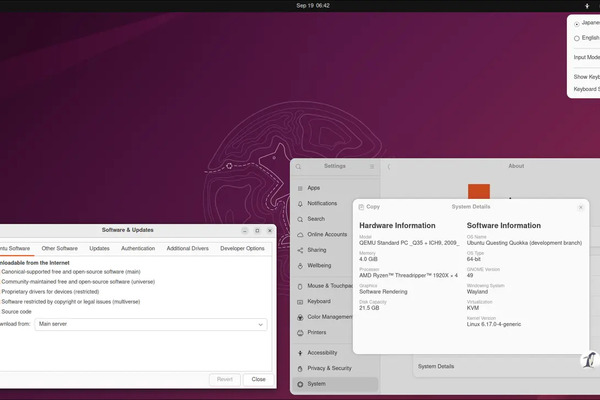Click the back arrow in About header

point(389,167)
